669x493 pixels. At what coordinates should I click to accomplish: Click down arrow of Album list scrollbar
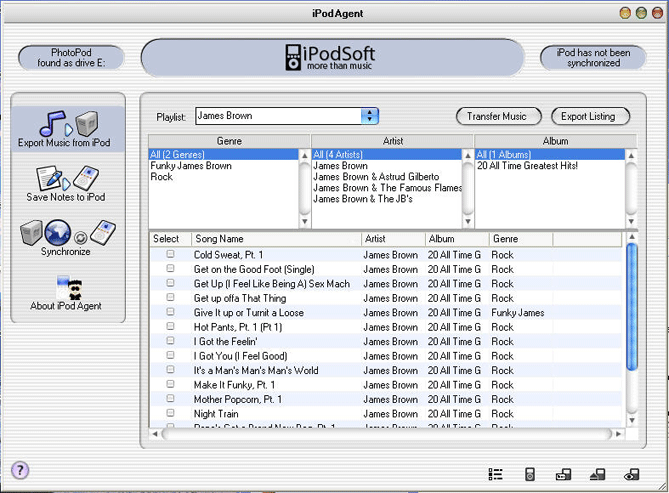coord(631,222)
